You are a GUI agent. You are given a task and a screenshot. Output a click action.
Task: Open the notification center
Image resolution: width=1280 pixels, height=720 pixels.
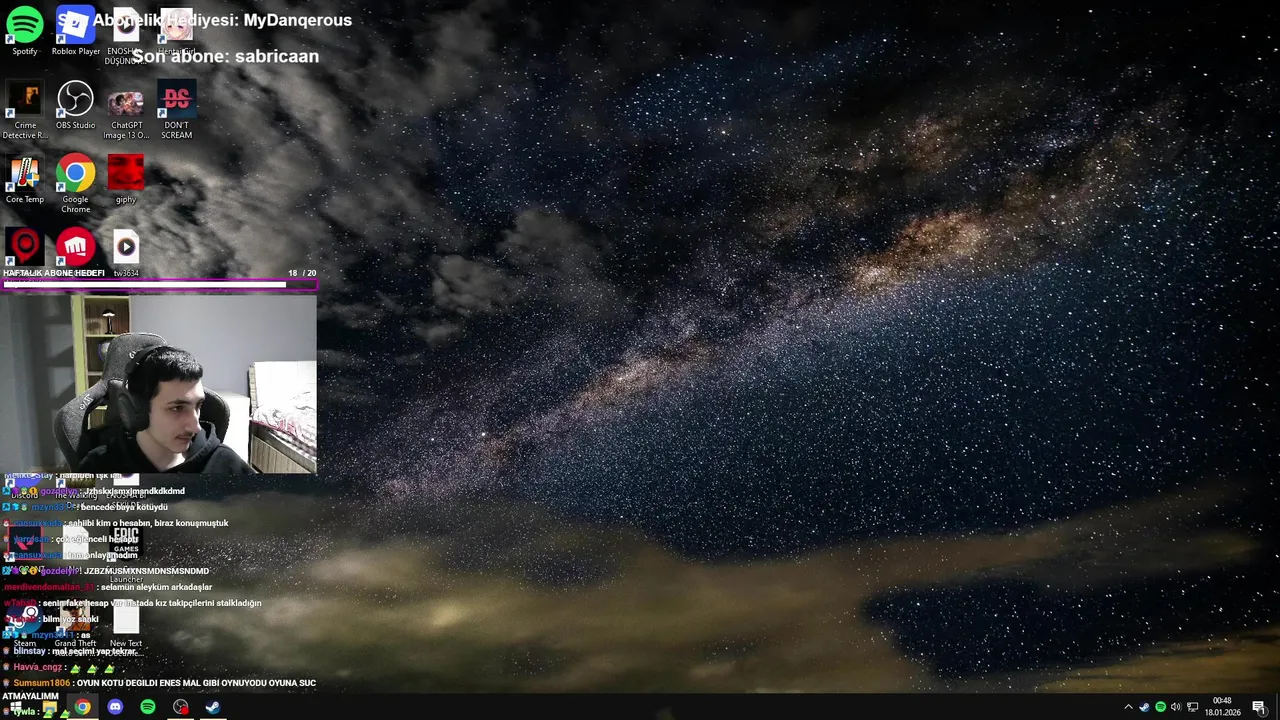(x=1259, y=707)
